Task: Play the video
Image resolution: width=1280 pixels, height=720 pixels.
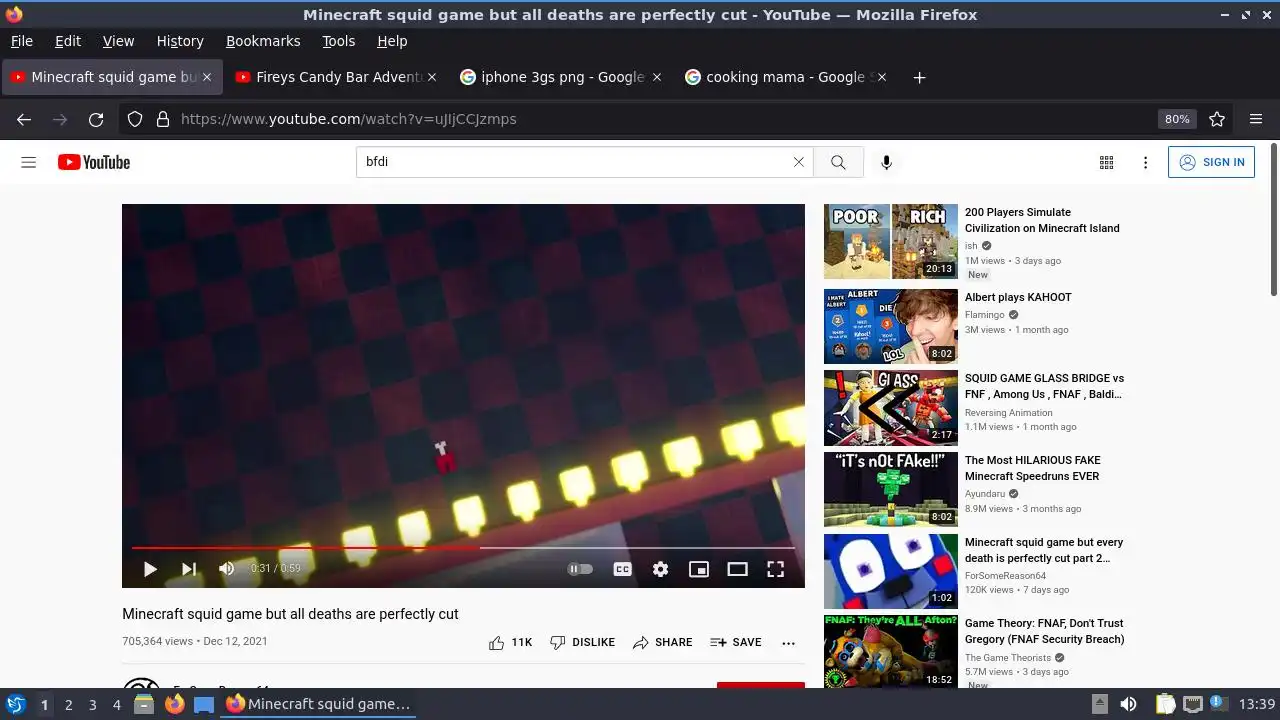Action: pyautogui.click(x=150, y=569)
